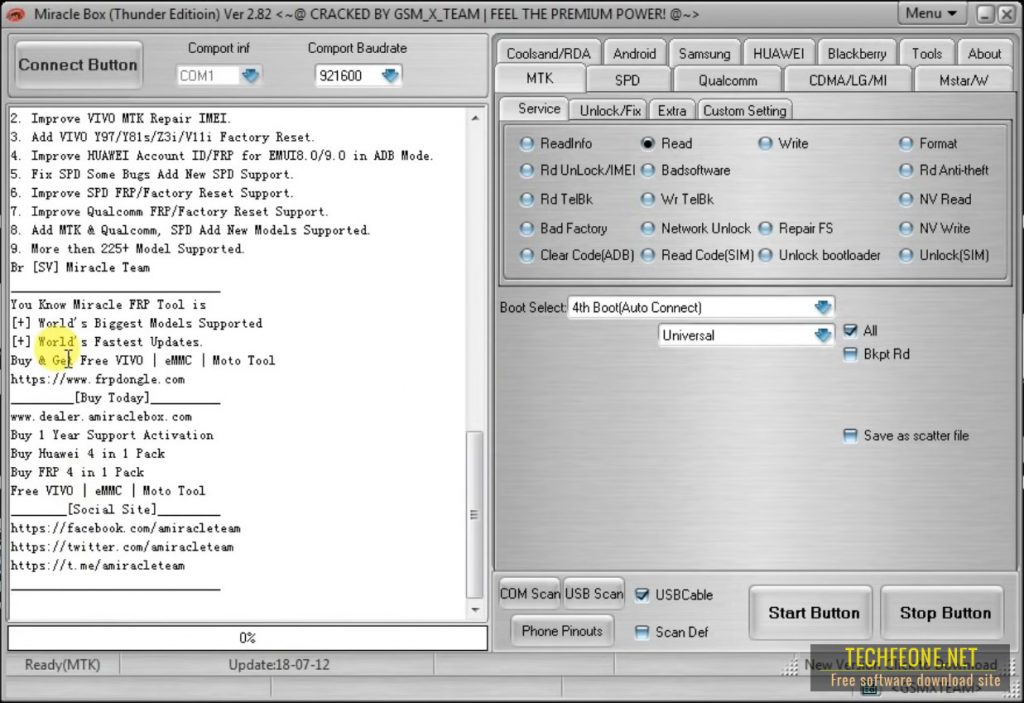Expand the Boot Select dropdown

tap(823, 307)
